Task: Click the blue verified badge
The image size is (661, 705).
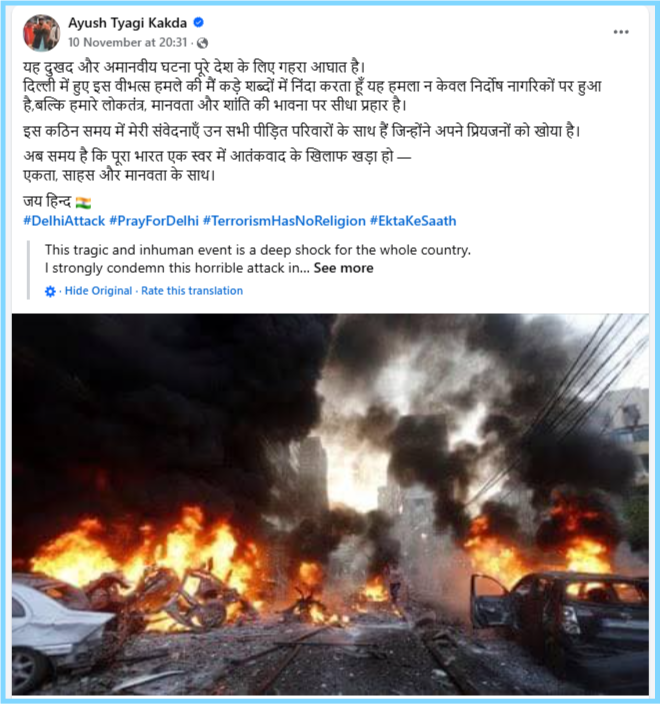Action: (x=198, y=22)
